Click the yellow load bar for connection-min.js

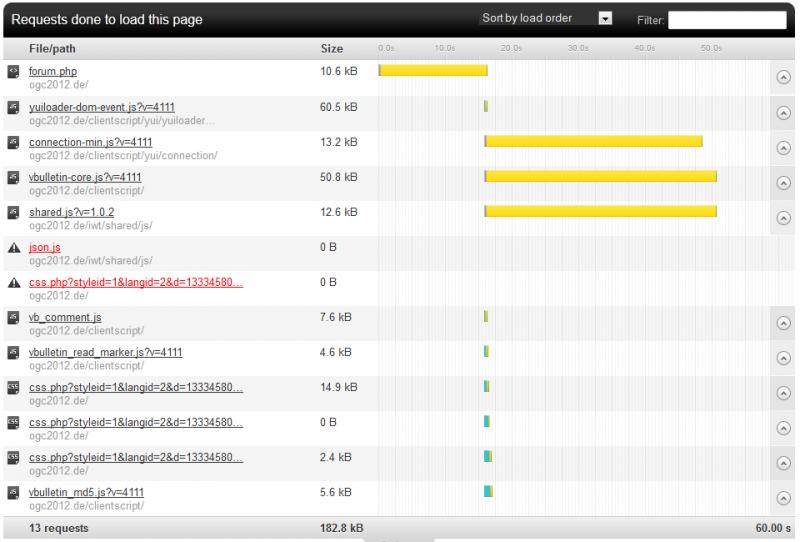(x=593, y=141)
